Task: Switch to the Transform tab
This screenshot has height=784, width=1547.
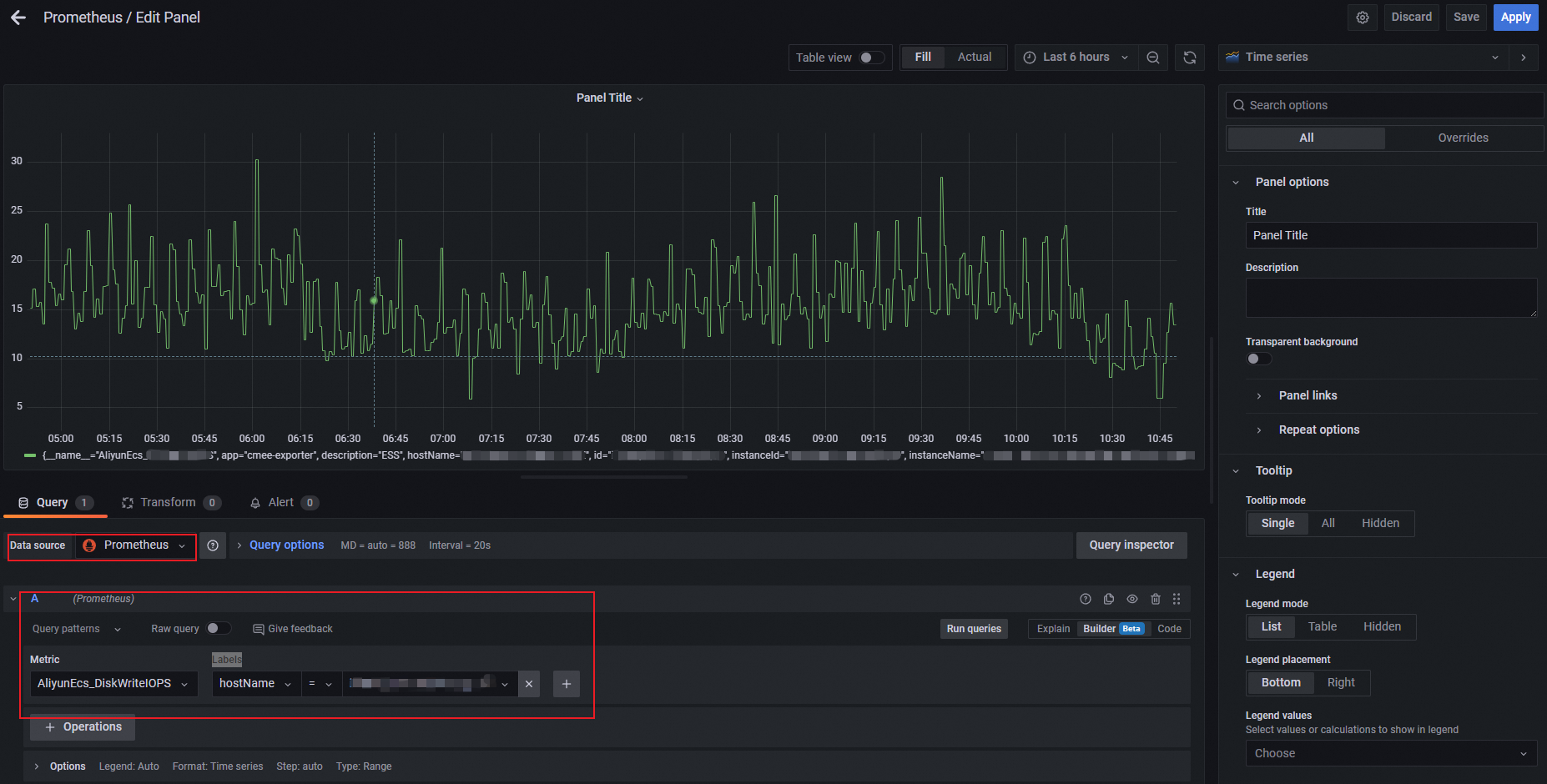Action: coord(170,503)
